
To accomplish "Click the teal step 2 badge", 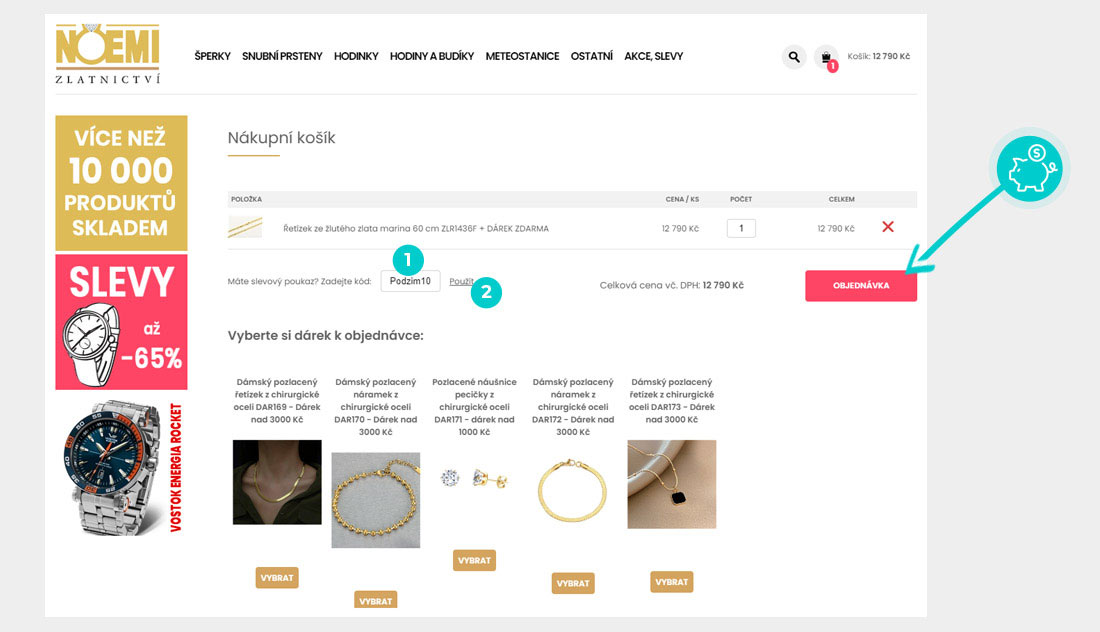I will coord(486,292).
